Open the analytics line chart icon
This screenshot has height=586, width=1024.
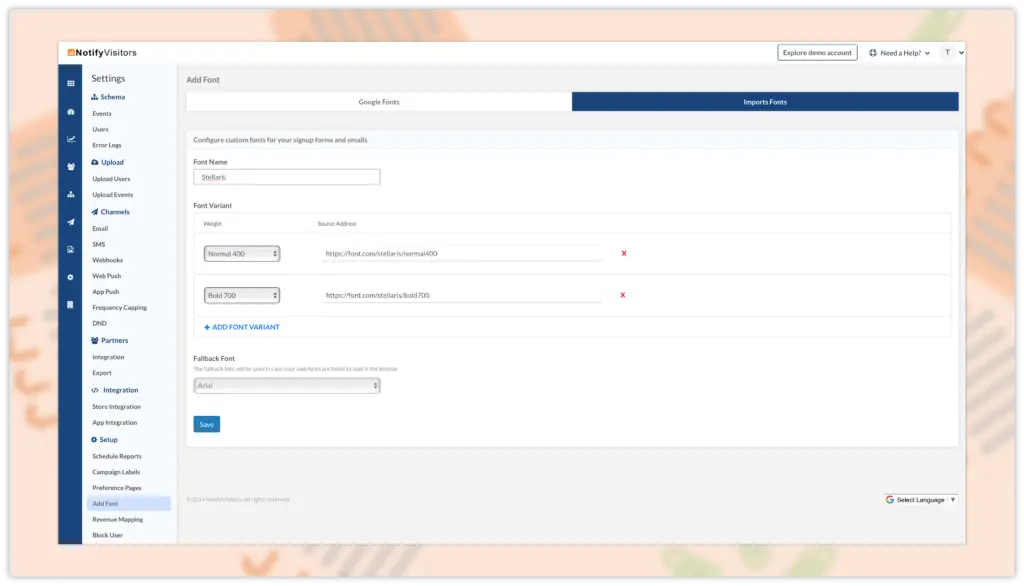pos(70,139)
